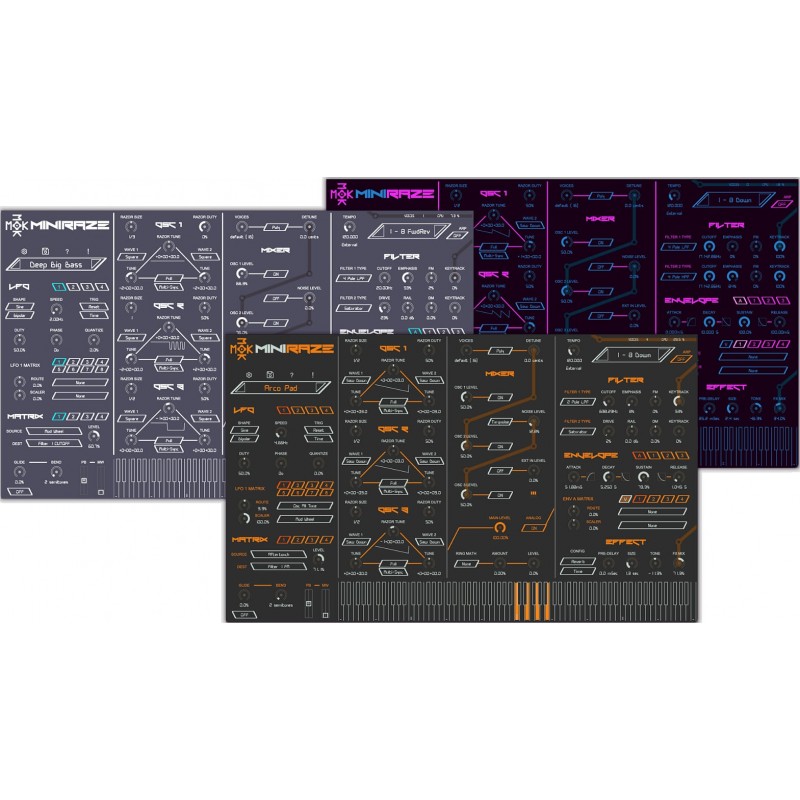Toggle the ANALOG ON switch in orange synth
The height and width of the screenshot is (800, 800).
click(533, 527)
